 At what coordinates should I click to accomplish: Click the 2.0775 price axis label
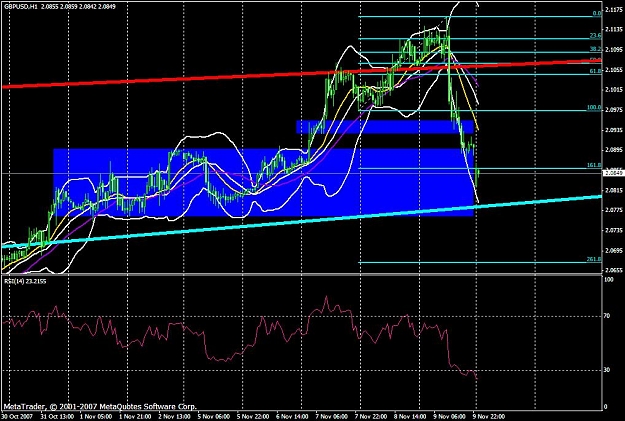tap(612, 210)
